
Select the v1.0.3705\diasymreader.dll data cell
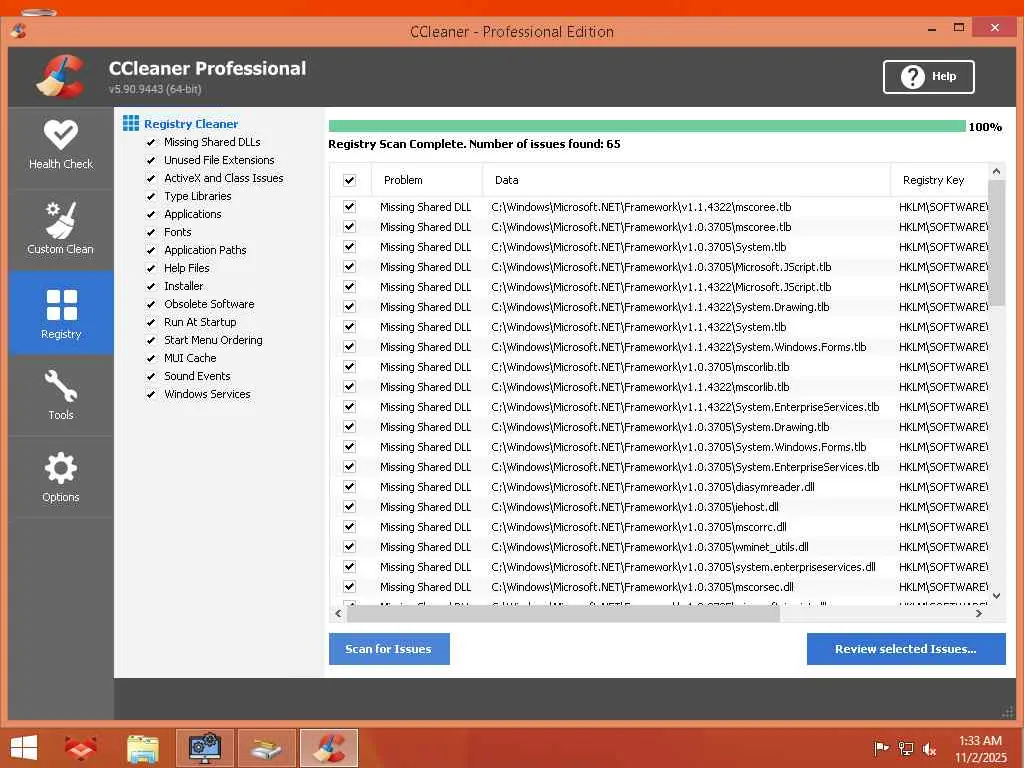tap(653, 487)
